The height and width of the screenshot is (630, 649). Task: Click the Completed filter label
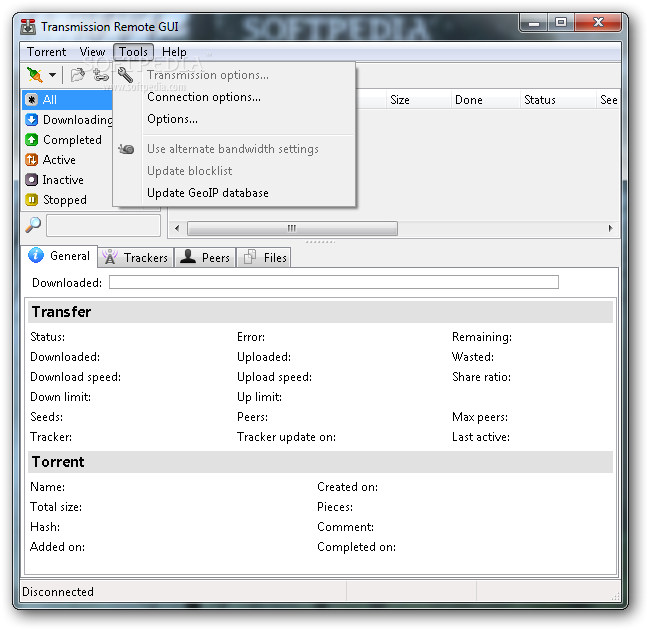point(72,140)
